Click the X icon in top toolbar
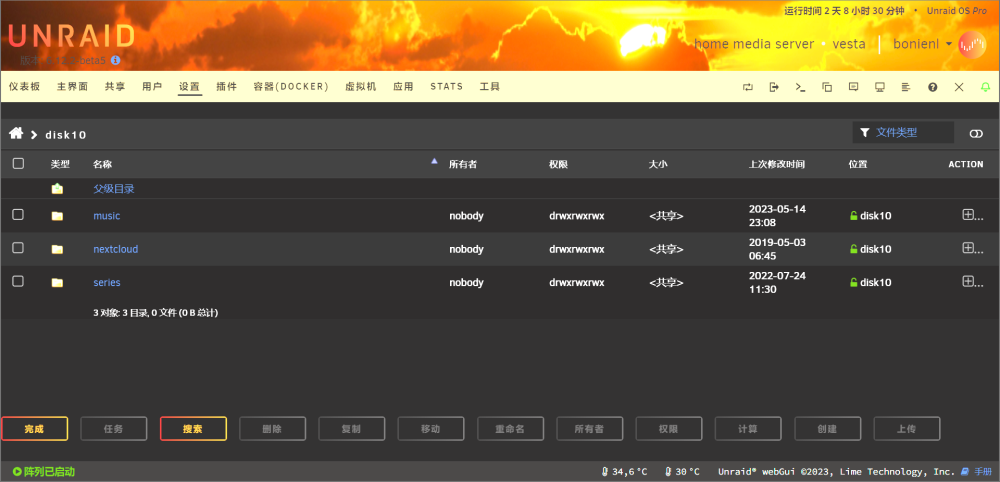 coord(959,87)
